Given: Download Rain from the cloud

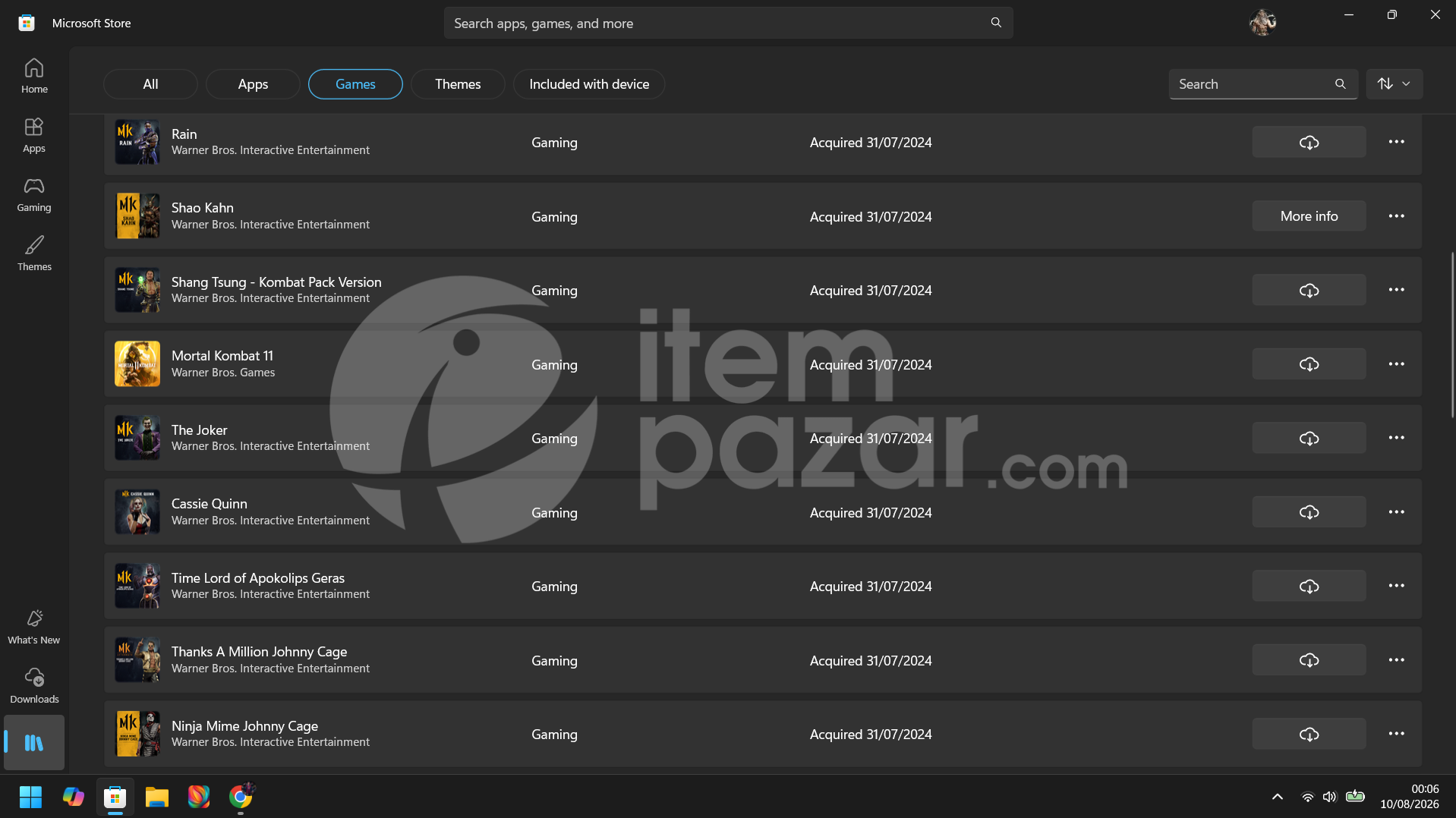Looking at the screenshot, I should click(x=1309, y=142).
